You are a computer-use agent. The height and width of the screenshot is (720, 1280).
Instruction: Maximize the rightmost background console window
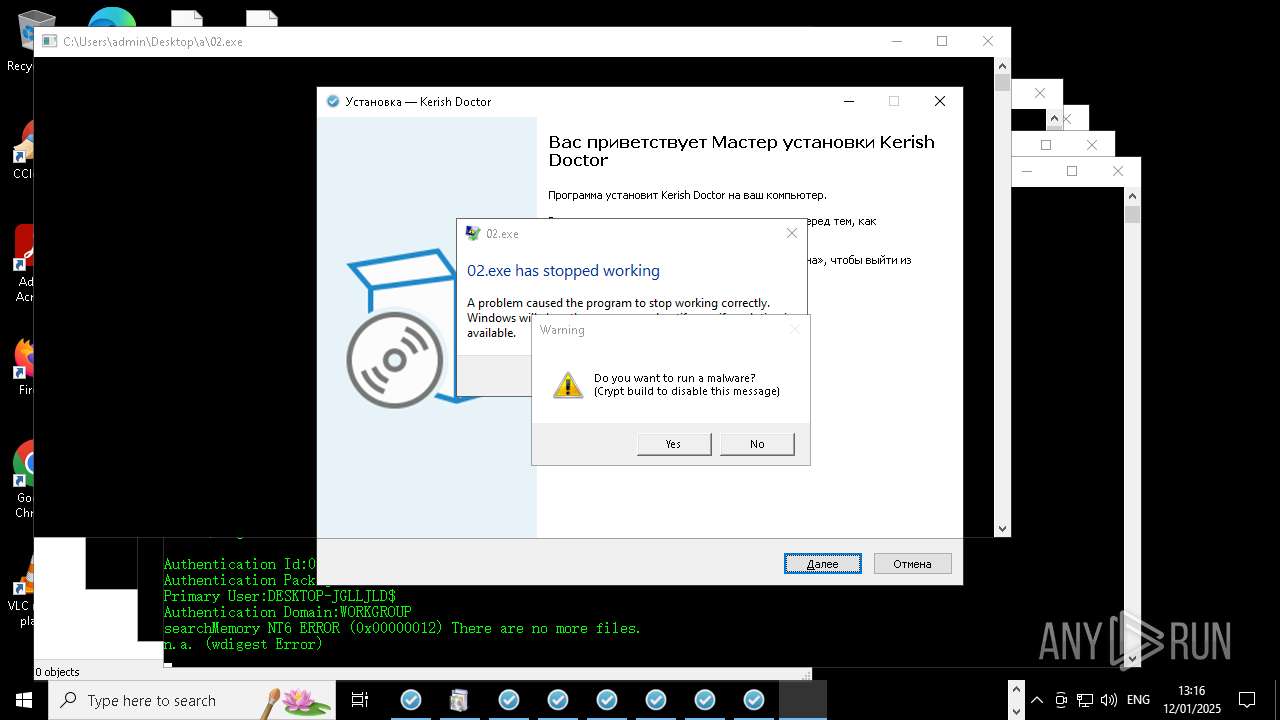tap(1072, 171)
